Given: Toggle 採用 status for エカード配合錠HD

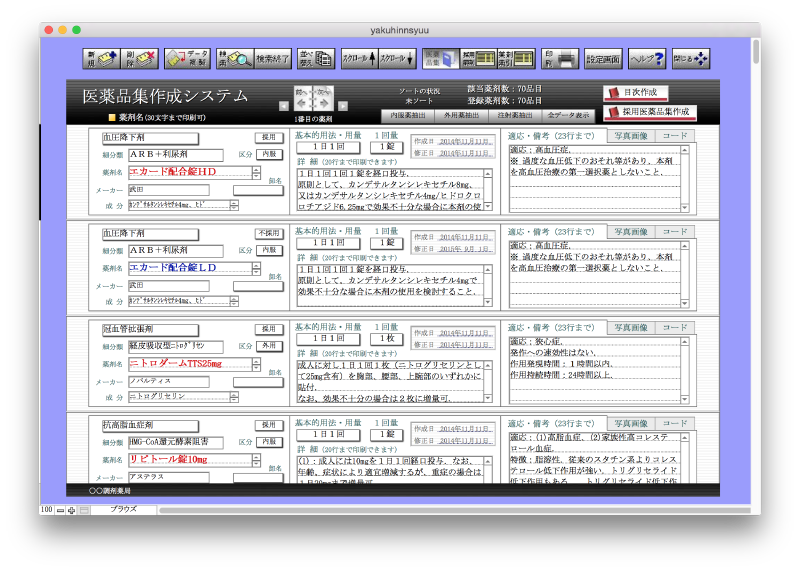Looking at the screenshot, I should pos(269,137).
